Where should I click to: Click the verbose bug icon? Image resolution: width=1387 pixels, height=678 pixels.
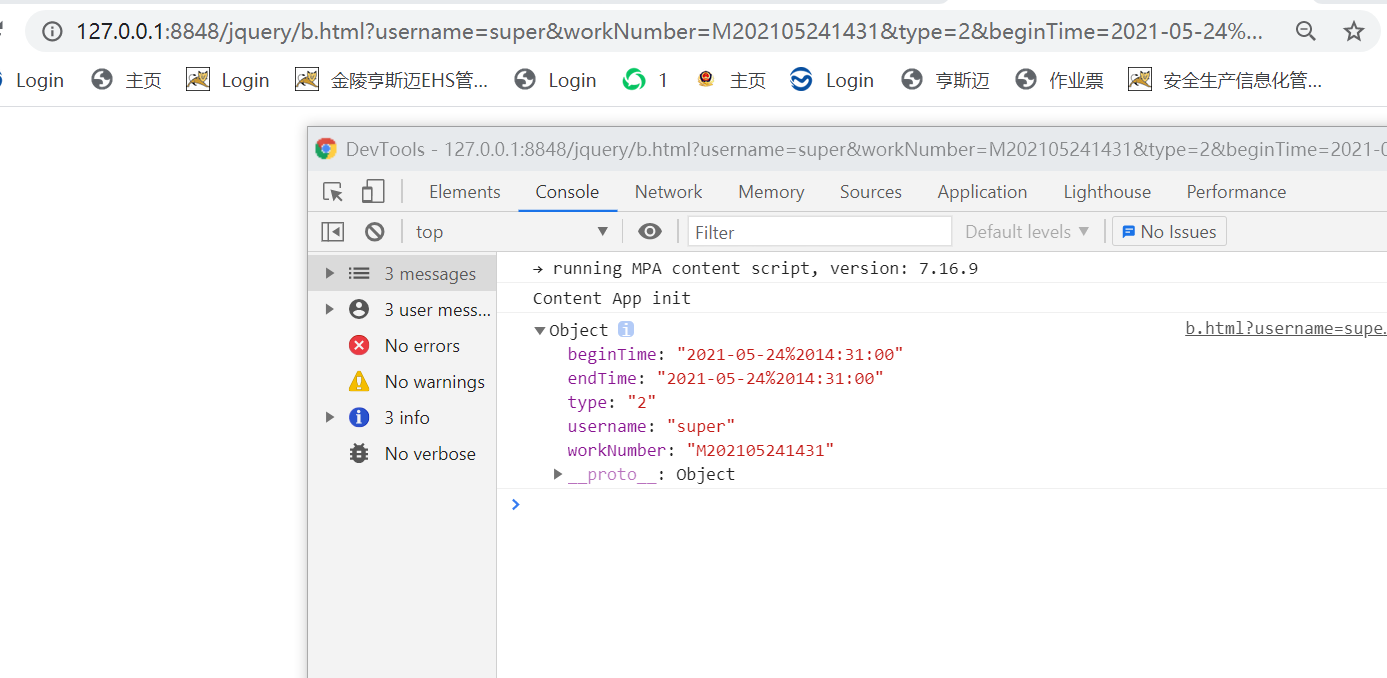coord(359,453)
